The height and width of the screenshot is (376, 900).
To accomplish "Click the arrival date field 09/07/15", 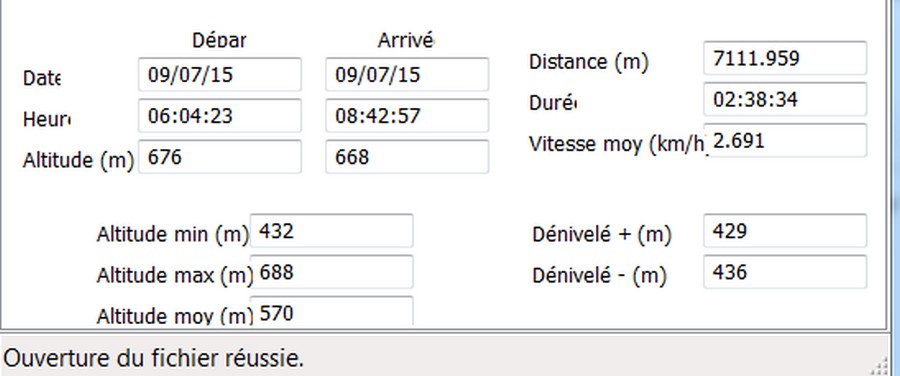I will tap(407, 75).
